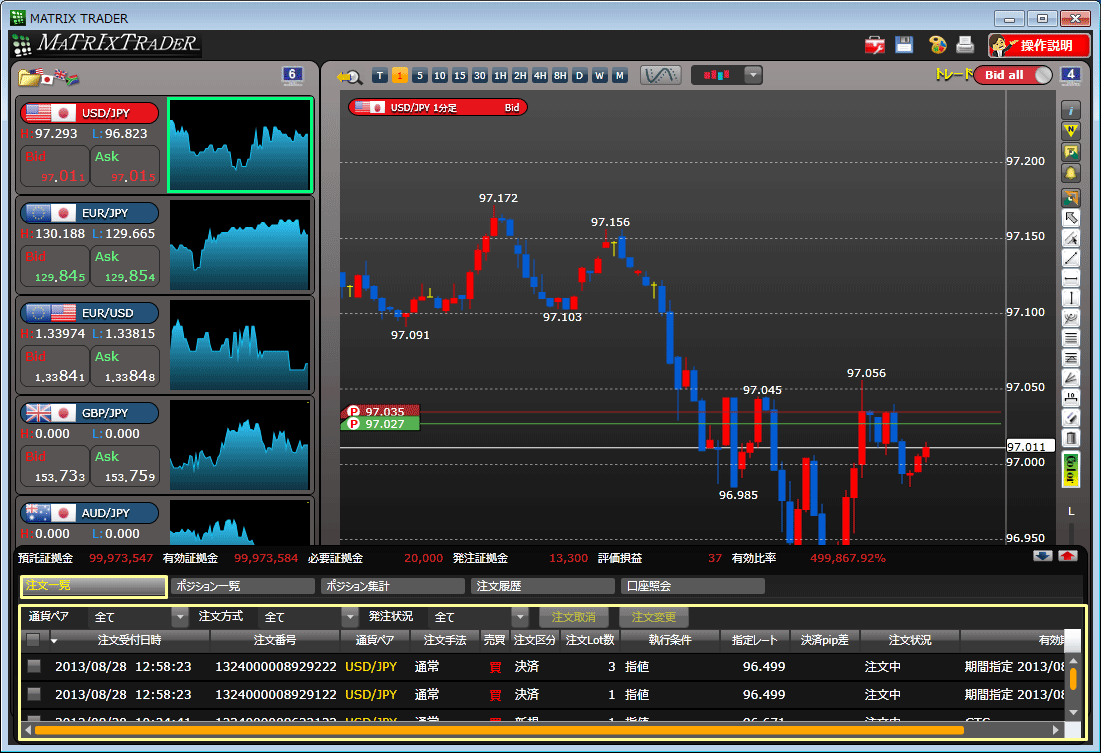This screenshot has height=753, width=1101.
Task: Click the blue down arrow panel icon
Action: [x=1043, y=556]
